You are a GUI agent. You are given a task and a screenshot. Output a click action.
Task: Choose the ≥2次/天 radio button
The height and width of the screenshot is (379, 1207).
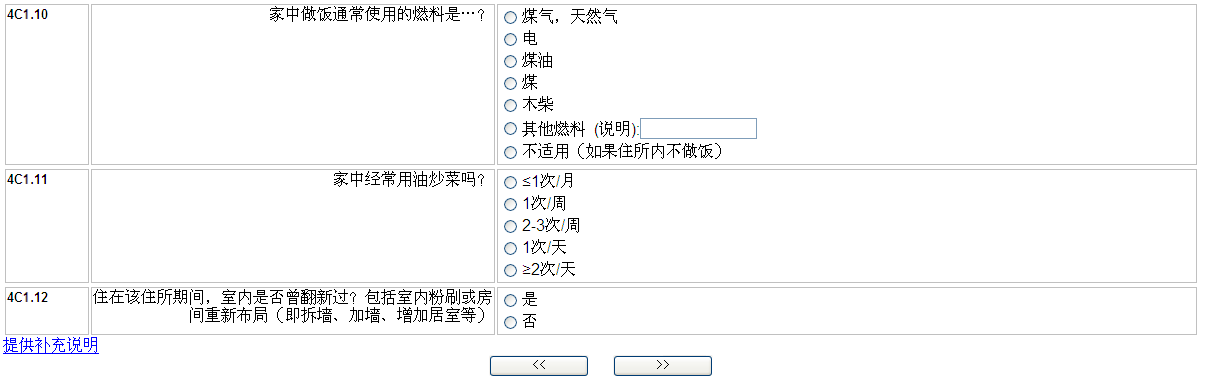(x=510, y=270)
